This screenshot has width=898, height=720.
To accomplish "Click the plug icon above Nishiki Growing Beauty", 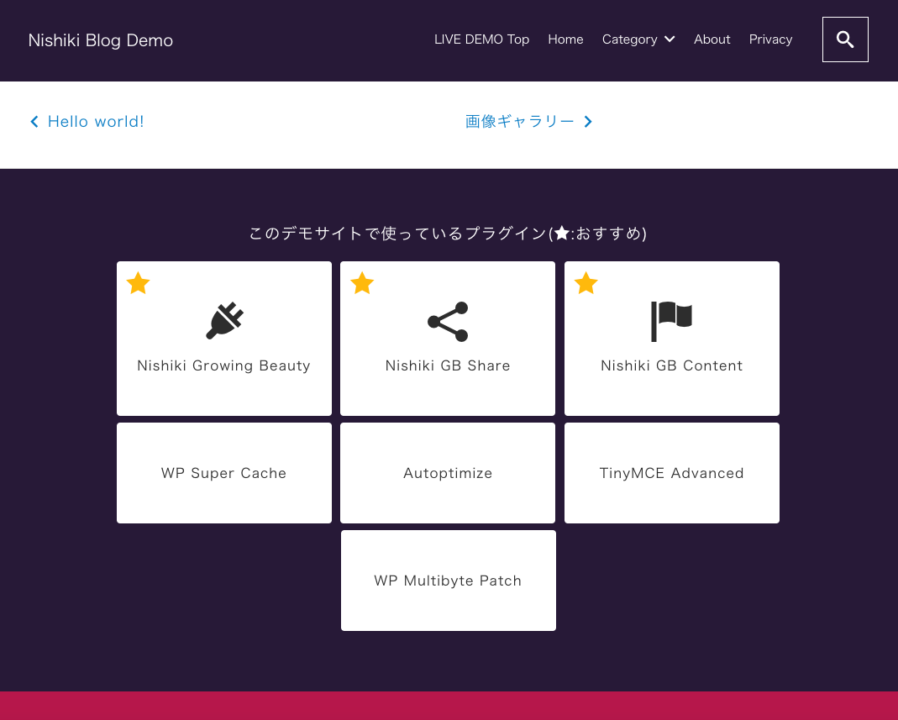I will 224,321.
